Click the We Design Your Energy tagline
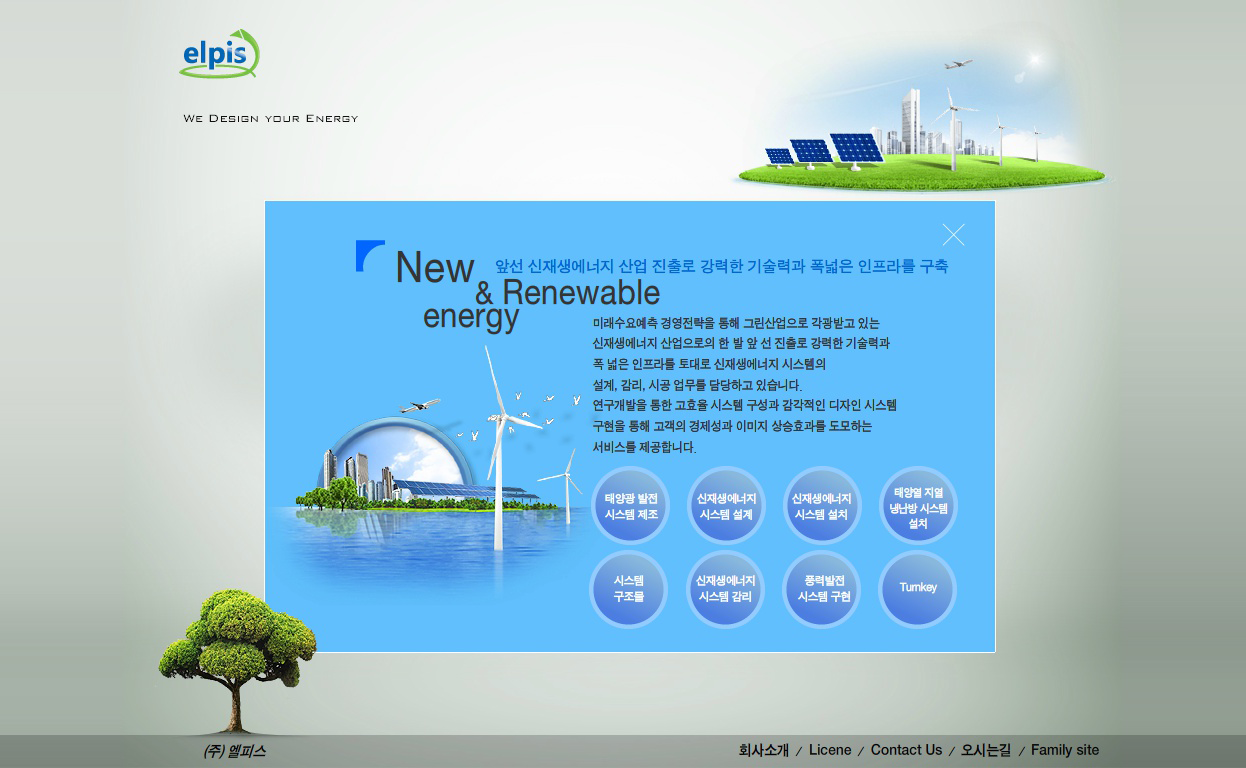The image size is (1246, 768). (x=270, y=118)
